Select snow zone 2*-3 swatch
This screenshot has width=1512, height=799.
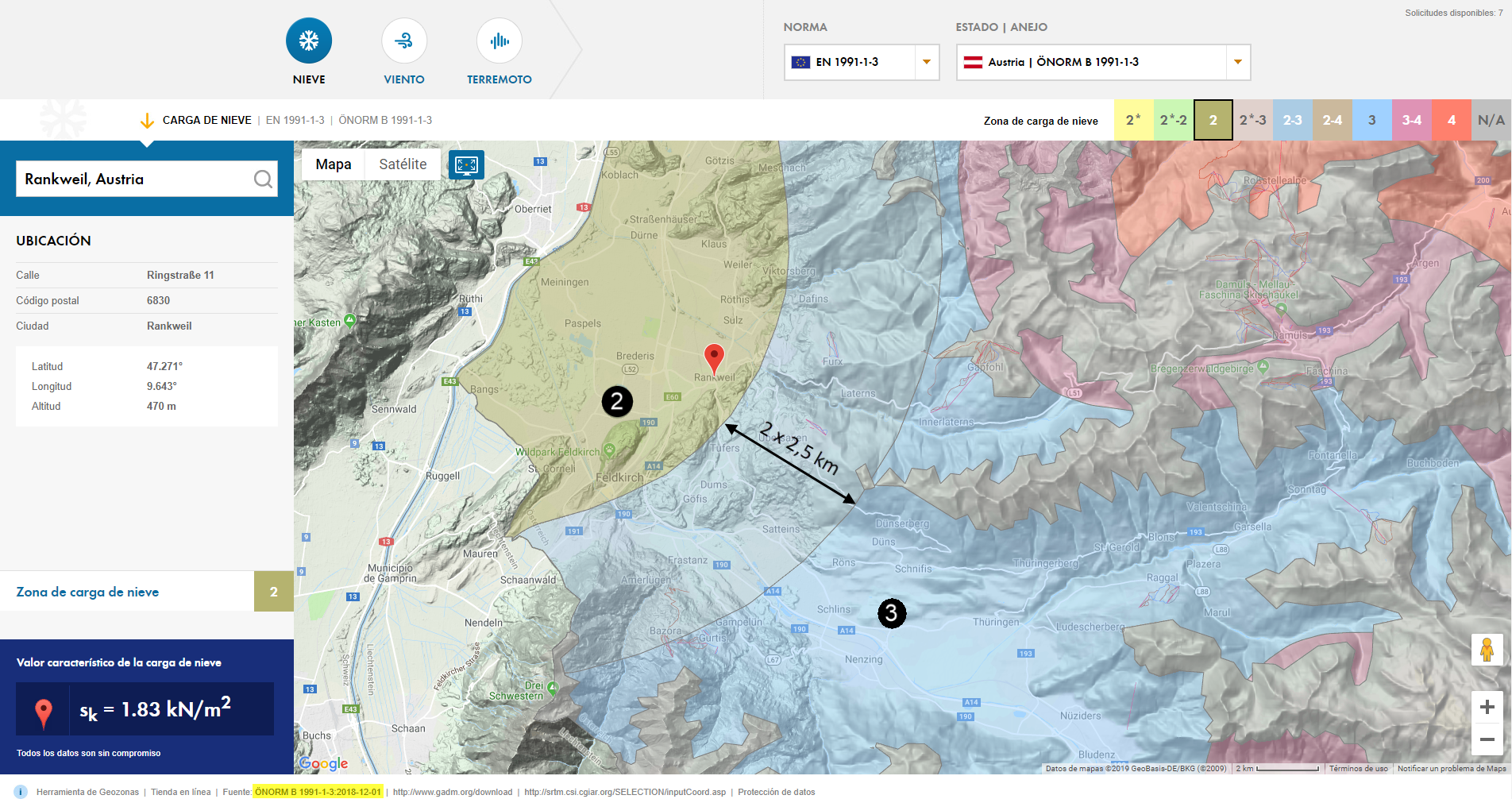click(x=1253, y=120)
